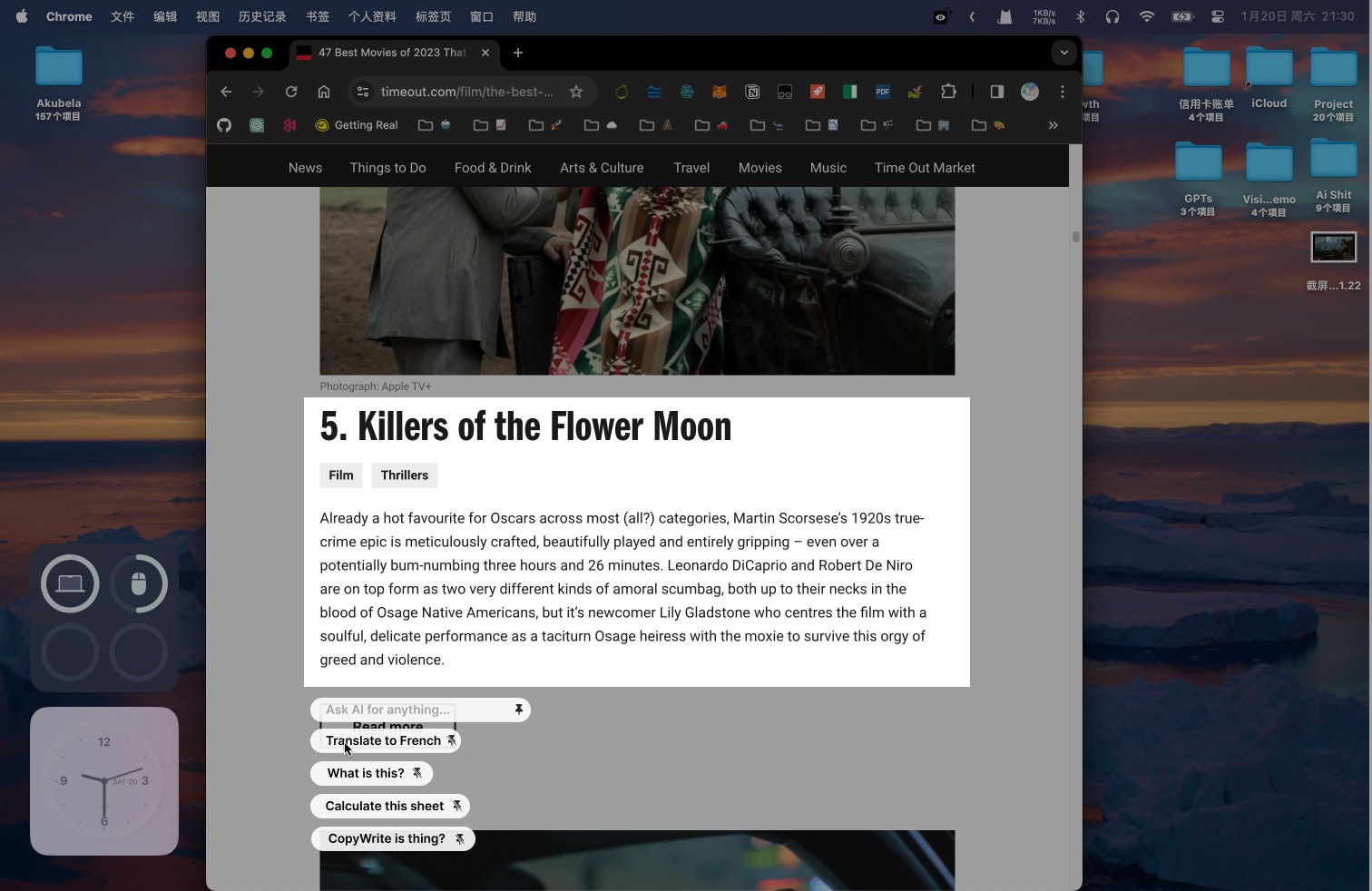Pin the Translate to French suggestion
1372x891 pixels.
451,740
